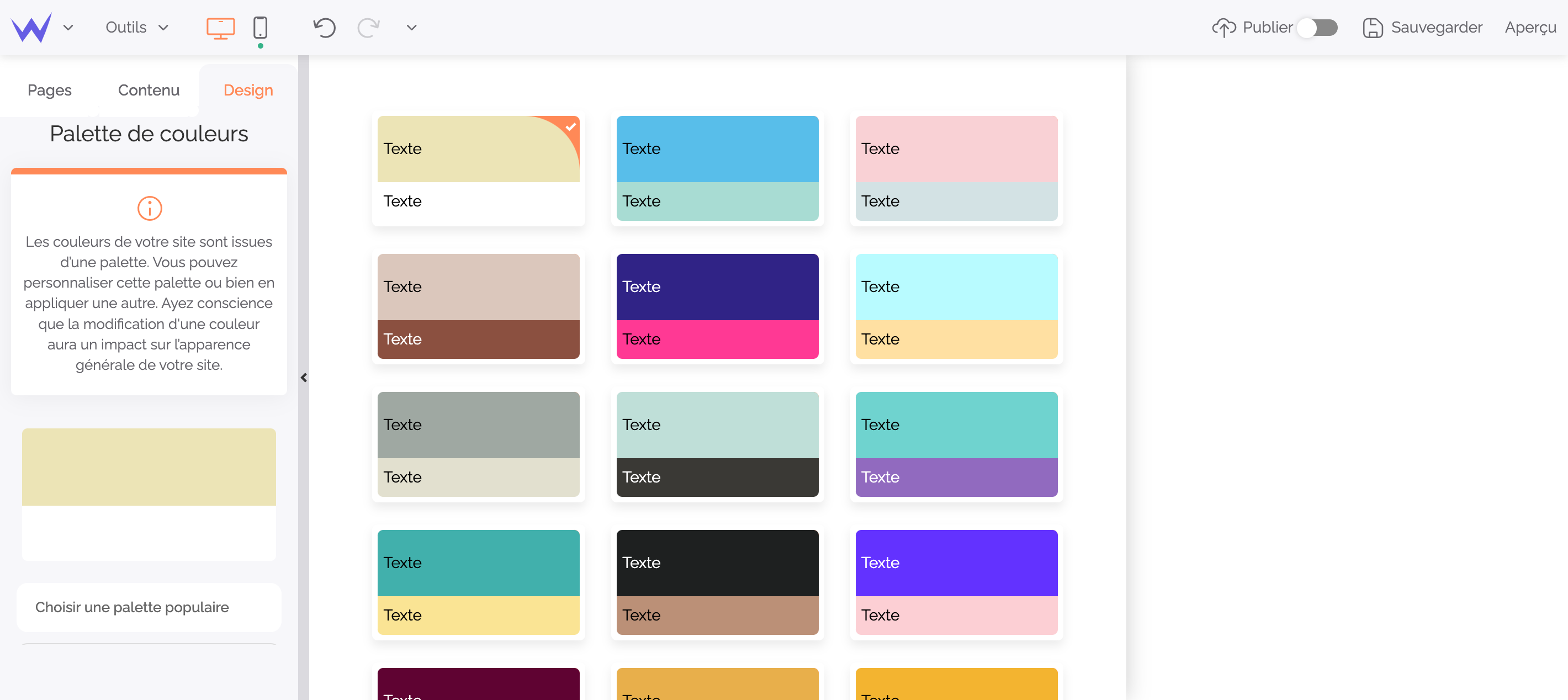Collapse the left sidebar panel arrow
1568x700 pixels.
[304, 378]
